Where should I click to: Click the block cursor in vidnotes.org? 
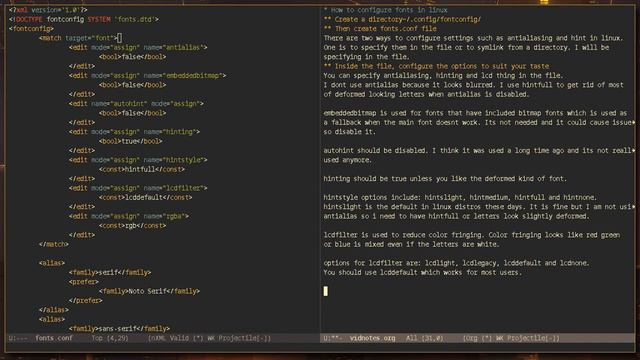tap(325, 291)
